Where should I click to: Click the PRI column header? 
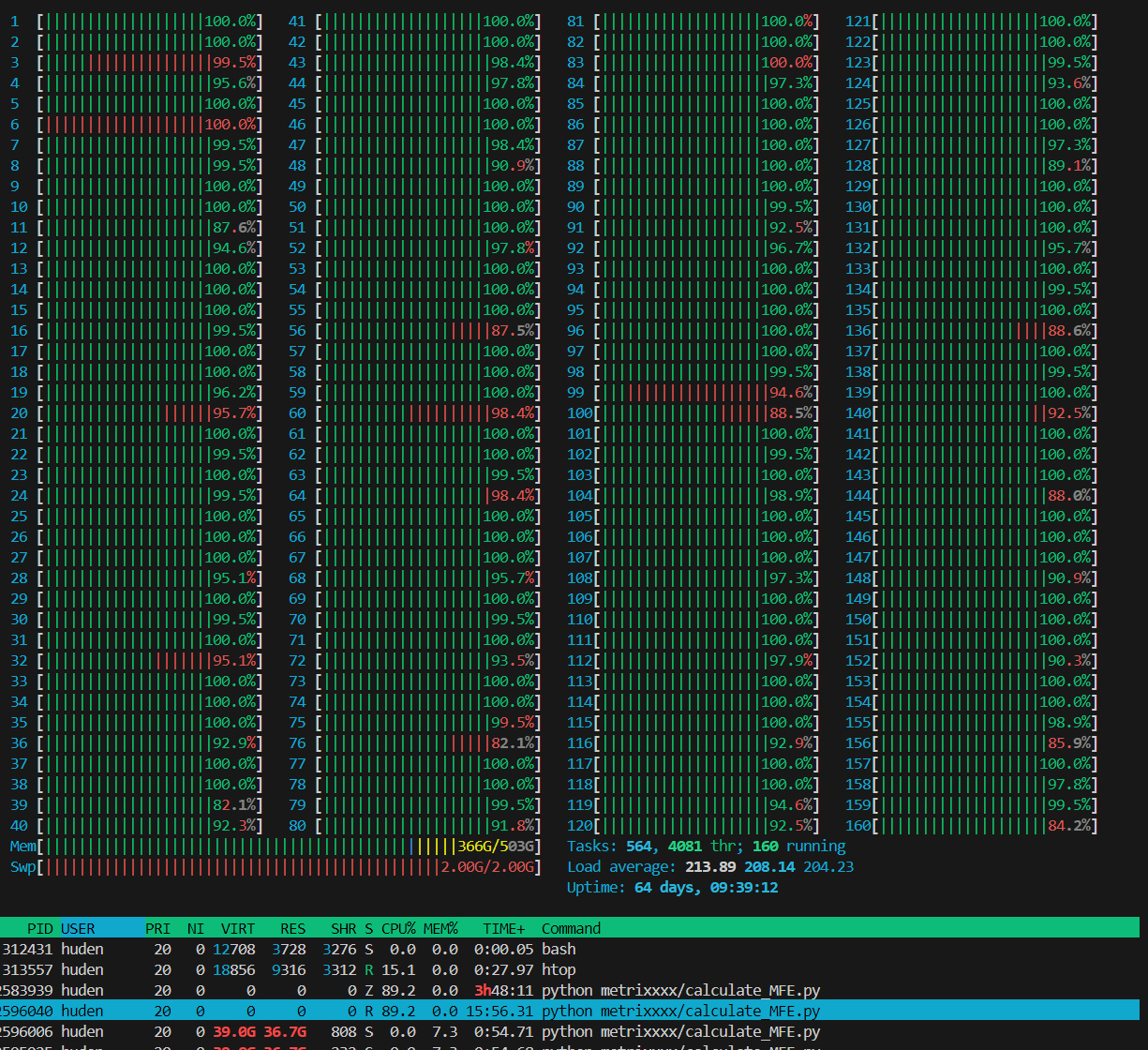click(157, 928)
